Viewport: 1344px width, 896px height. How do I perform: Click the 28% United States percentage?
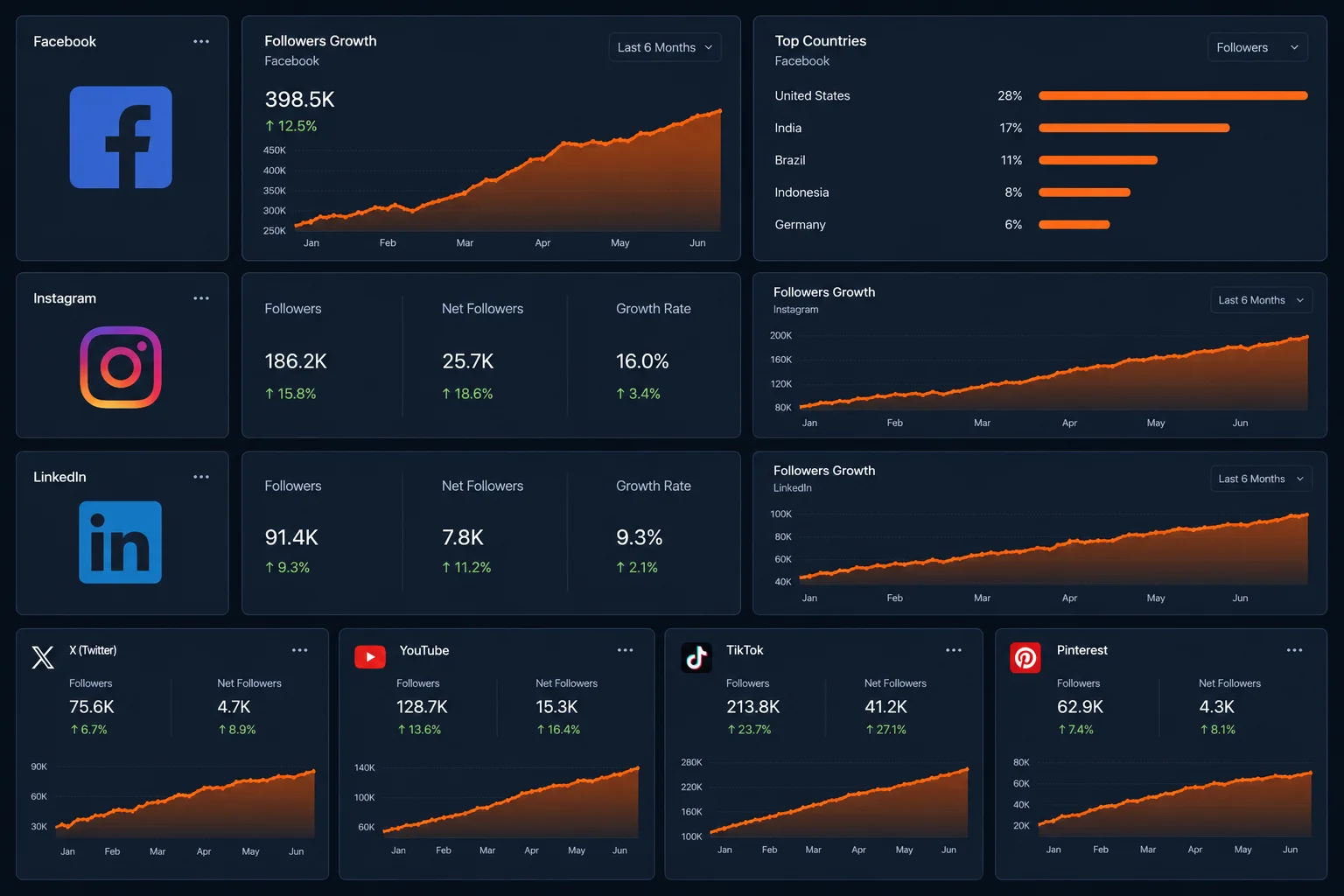click(x=1010, y=95)
